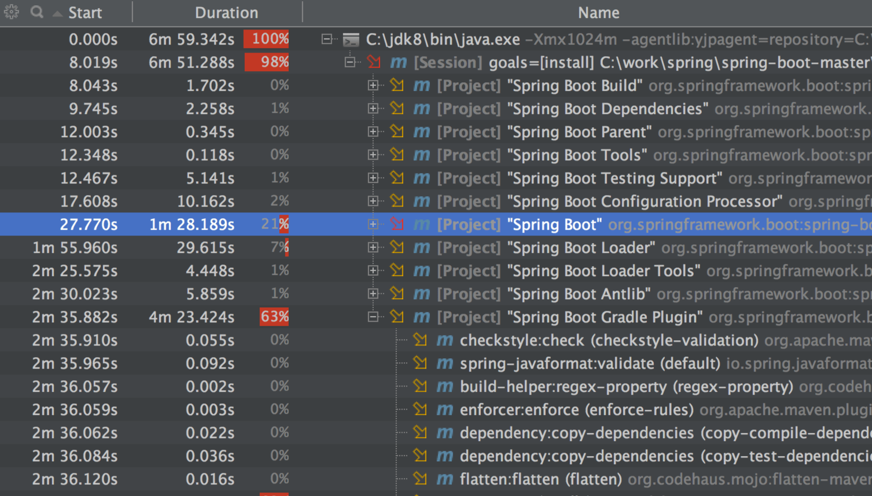Click arrow icon beside checkstyle:check
Screen dimensions: 872x496
tap(420, 340)
